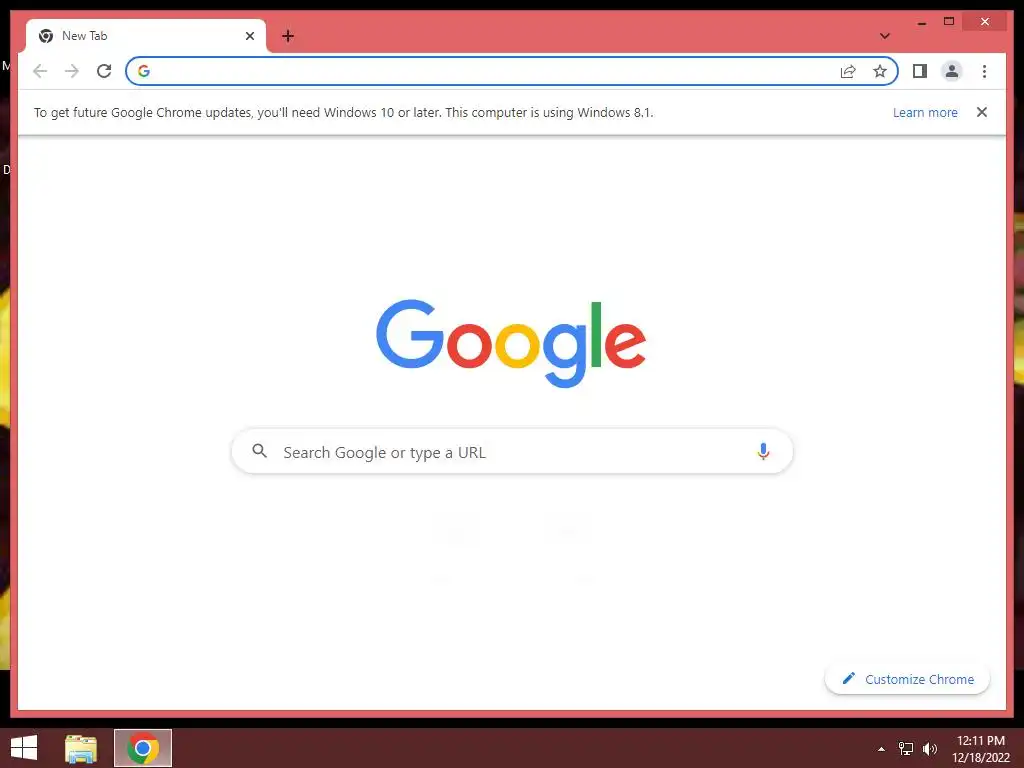This screenshot has height=768, width=1024.
Task: Click the back navigation arrow
Action: tap(40, 71)
